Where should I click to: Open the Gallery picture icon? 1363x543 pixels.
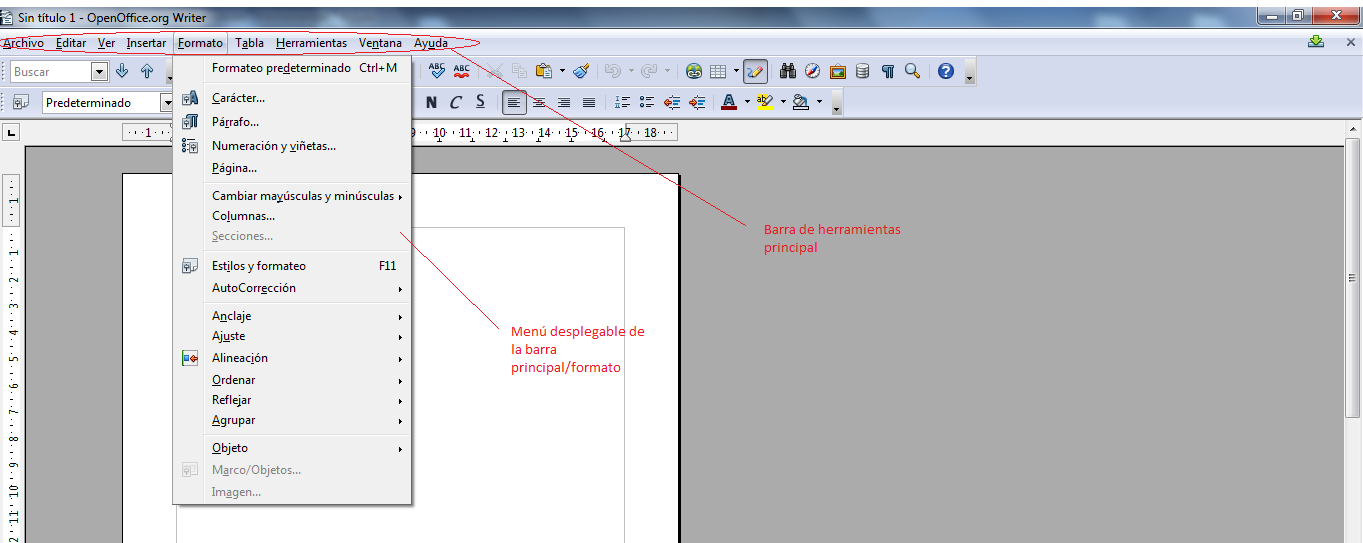pyautogui.click(x=837, y=71)
